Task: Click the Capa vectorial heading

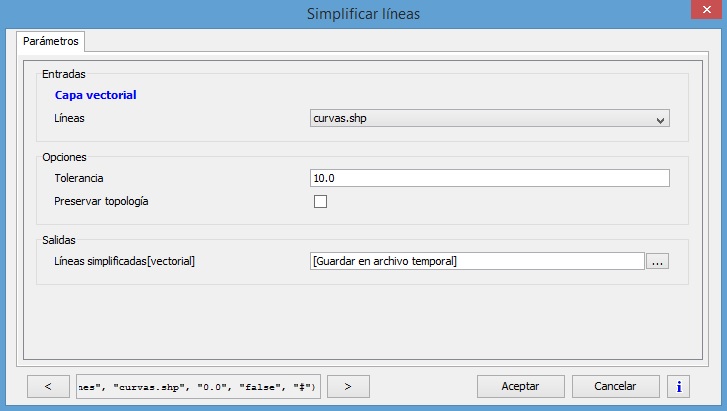Action: [x=96, y=95]
